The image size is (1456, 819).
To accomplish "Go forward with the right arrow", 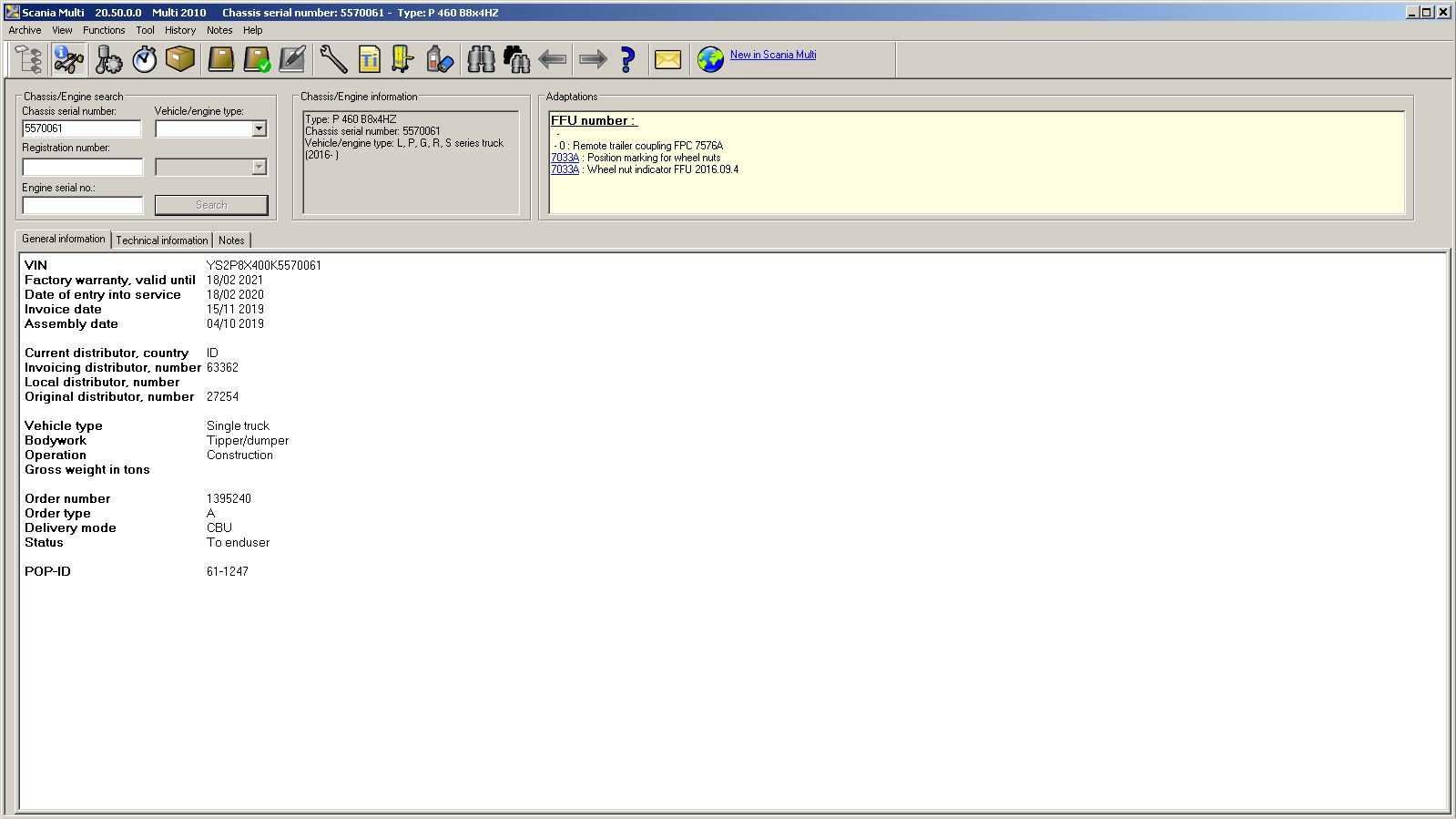I will (593, 60).
